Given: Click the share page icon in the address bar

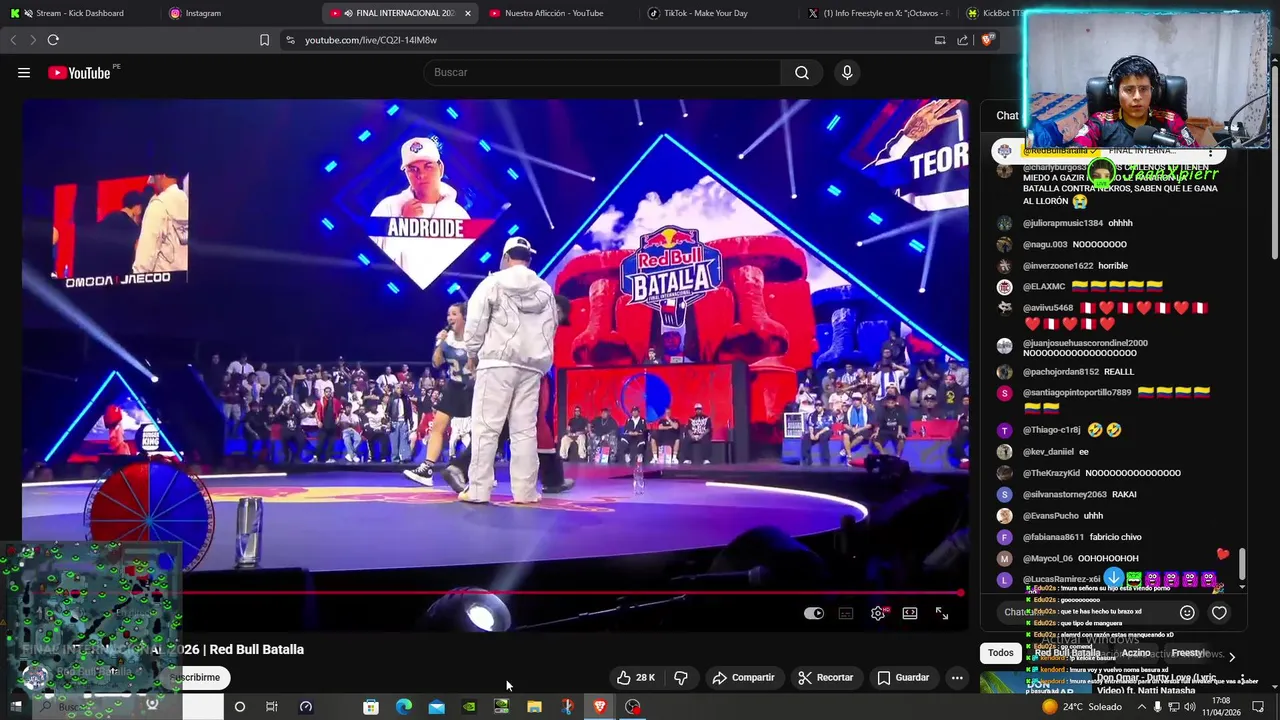Looking at the screenshot, I should pos(962,40).
